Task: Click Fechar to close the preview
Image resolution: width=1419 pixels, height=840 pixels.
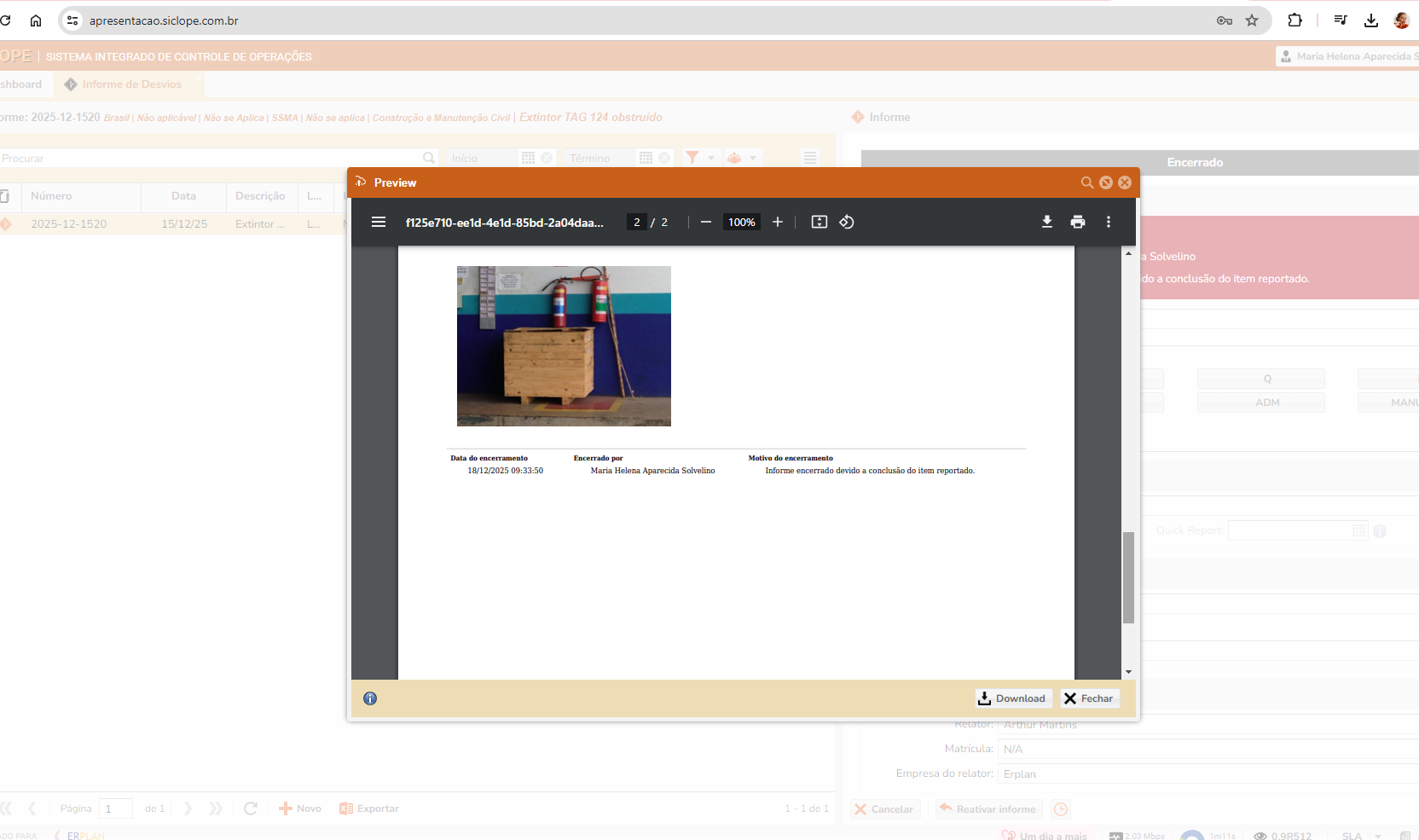Action: tap(1089, 698)
